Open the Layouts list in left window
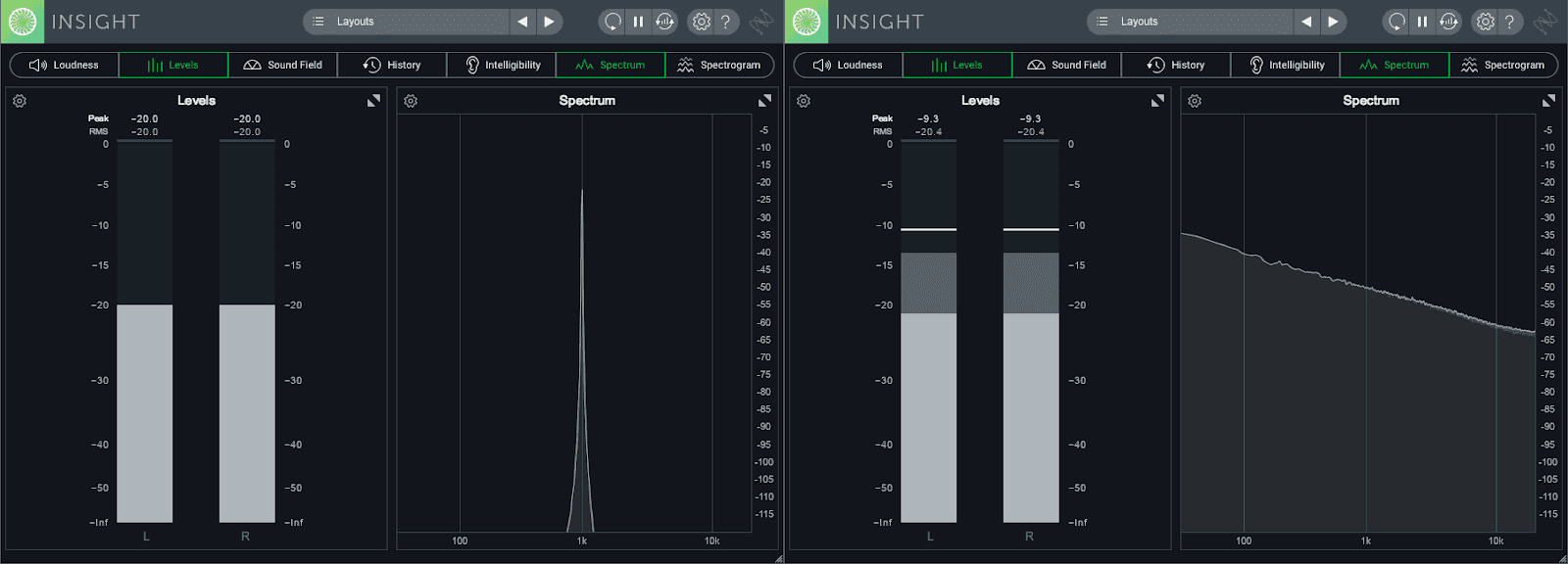The height and width of the screenshot is (564, 1568). pos(406,22)
